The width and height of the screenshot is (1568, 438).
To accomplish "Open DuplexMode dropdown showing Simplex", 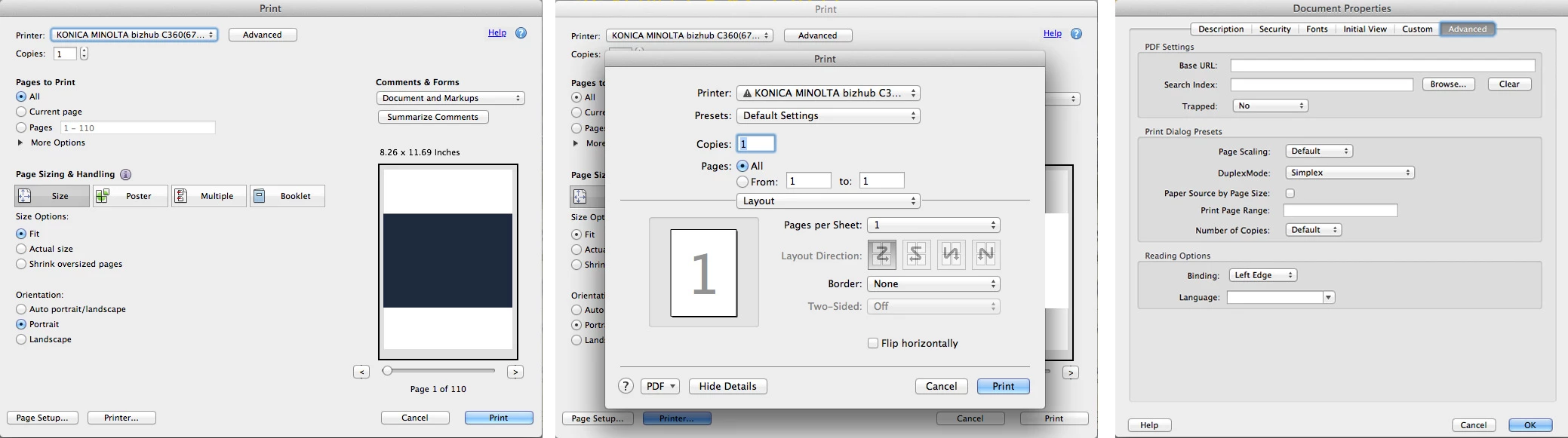I will click(1350, 173).
